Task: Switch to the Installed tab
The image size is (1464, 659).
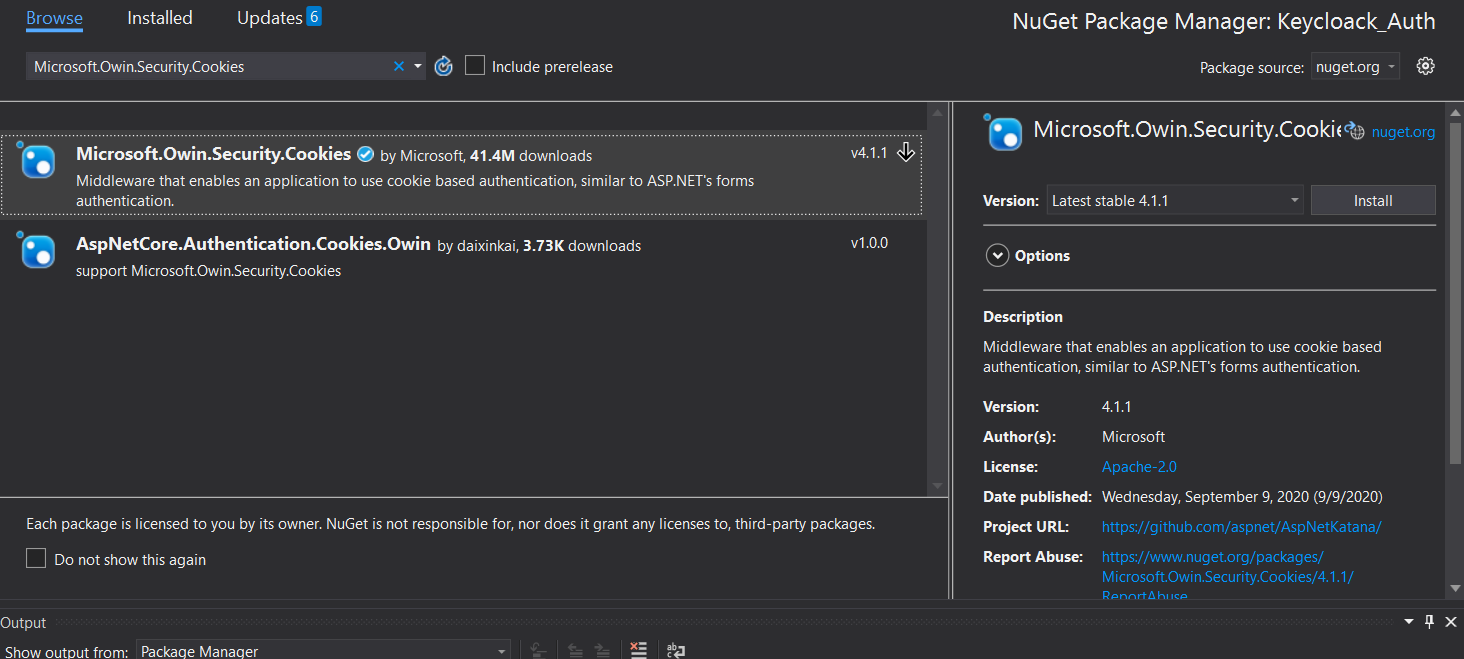Action: (160, 18)
